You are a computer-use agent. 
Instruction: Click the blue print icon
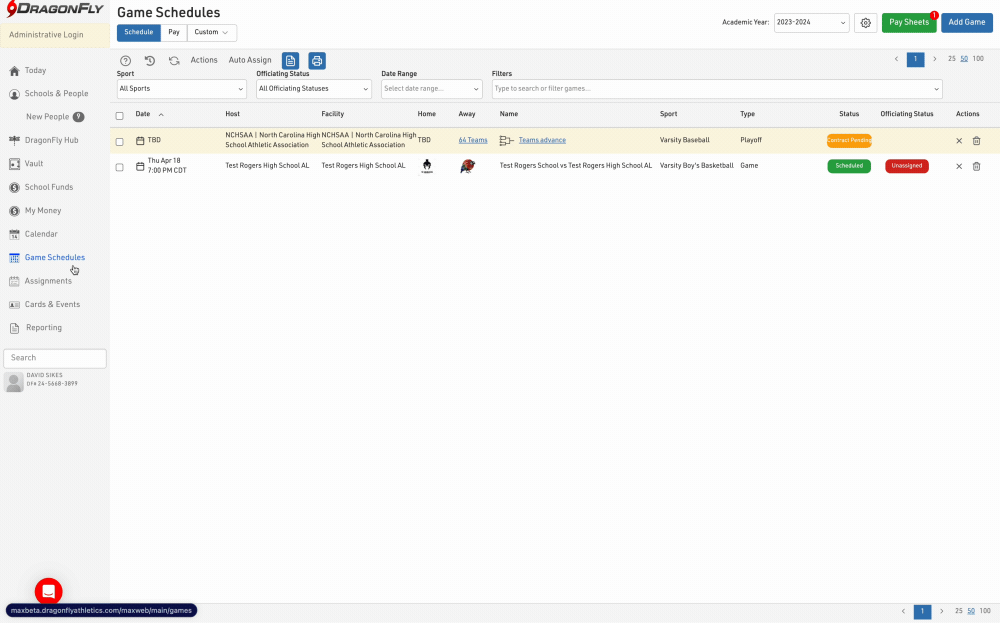[317, 61]
